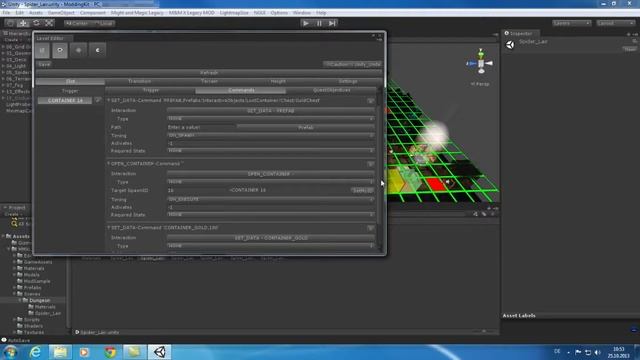Open the QuestObjectives sub-tab
The image size is (640, 360).
[x=331, y=90]
